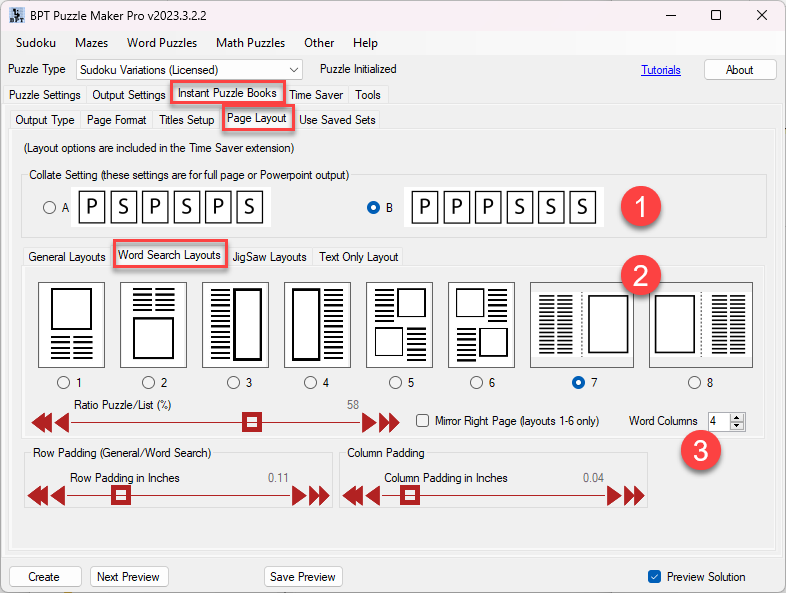Click double left arrow on Ratio Puzzle/List slider
The image size is (786, 593).
pyautogui.click(x=42, y=422)
